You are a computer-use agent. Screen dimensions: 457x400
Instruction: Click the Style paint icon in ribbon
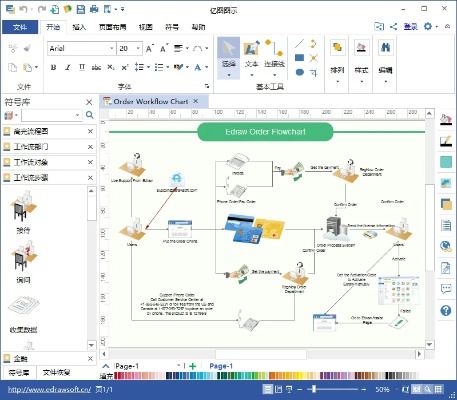(x=361, y=47)
